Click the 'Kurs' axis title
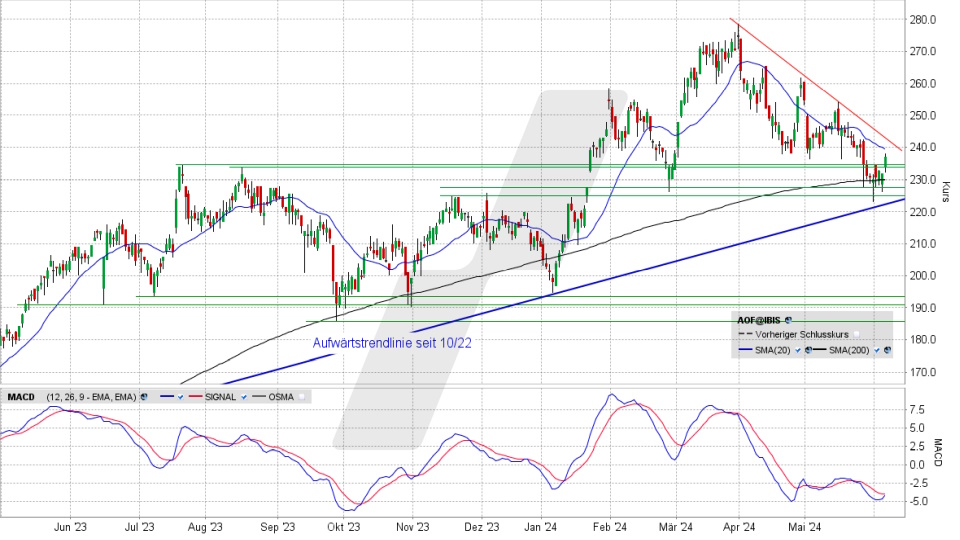Image resolution: width=960 pixels, height=540 pixels. 945,192
